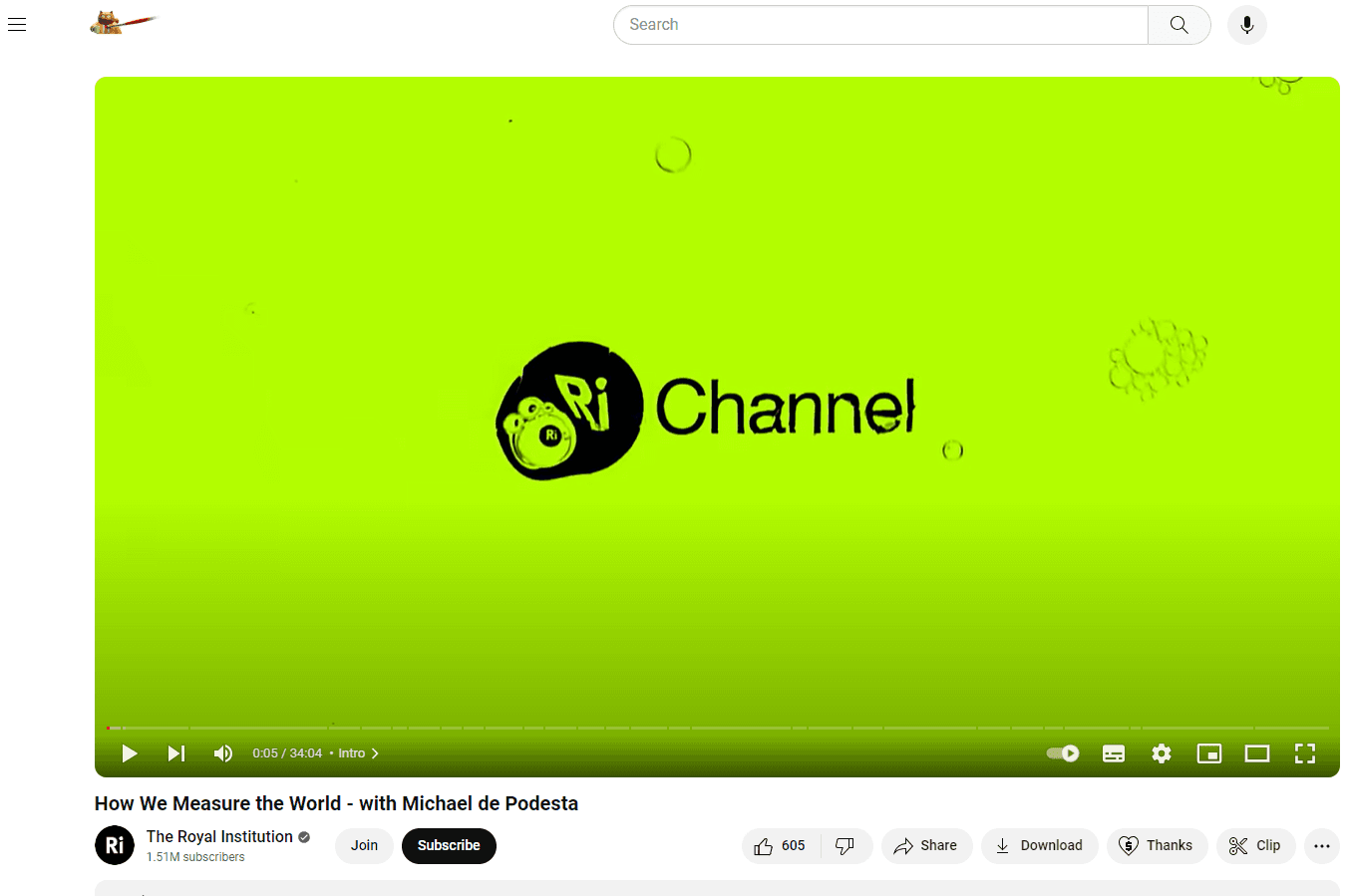Viewport: 1351px width, 896px height.
Task: Open the player settings gear
Action: pos(1162,753)
